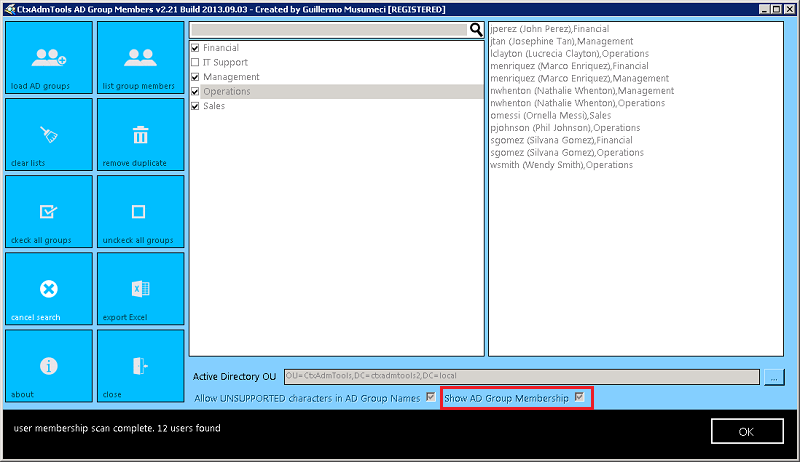Uncheck the Operations group checkbox
The width and height of the screenshot is (800, 462).
195,92
